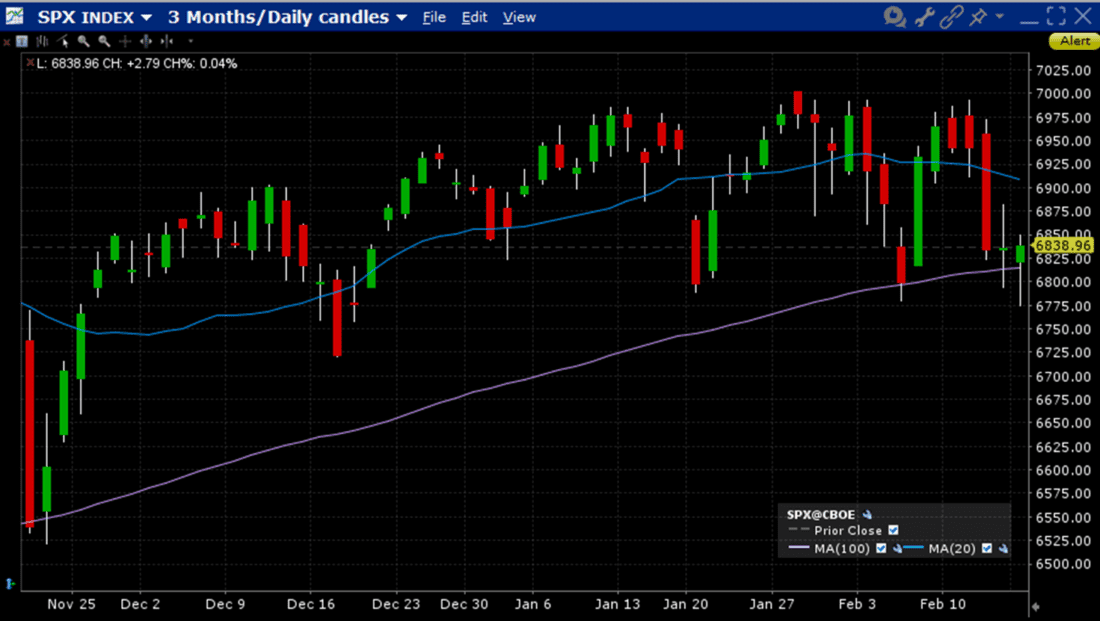Viewport: 1100px width, 621px height.
Task: Click the purple MA(100) line swatch
Action: 799,547
